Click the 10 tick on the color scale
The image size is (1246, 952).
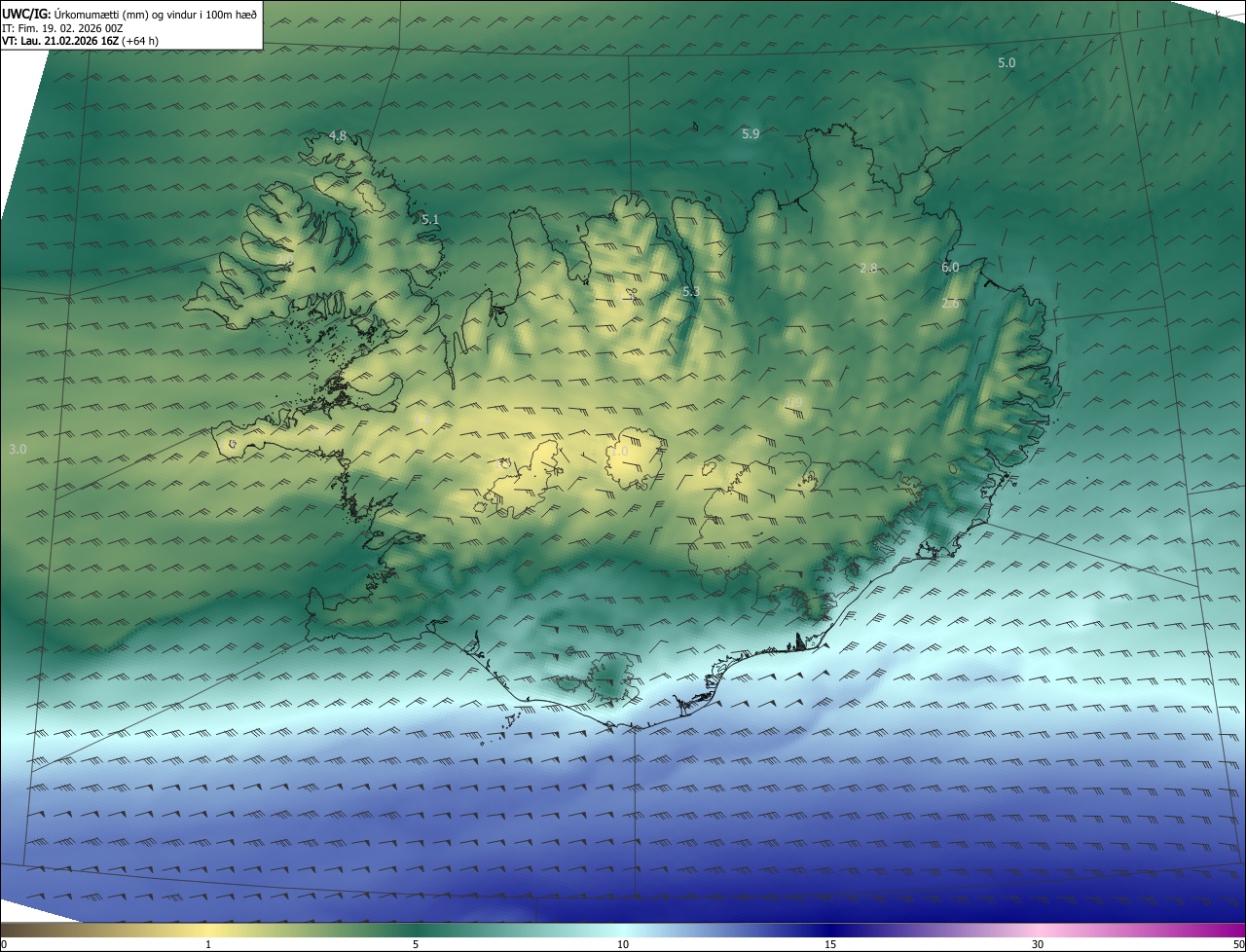pyautogui.click(x=623, y=944)
